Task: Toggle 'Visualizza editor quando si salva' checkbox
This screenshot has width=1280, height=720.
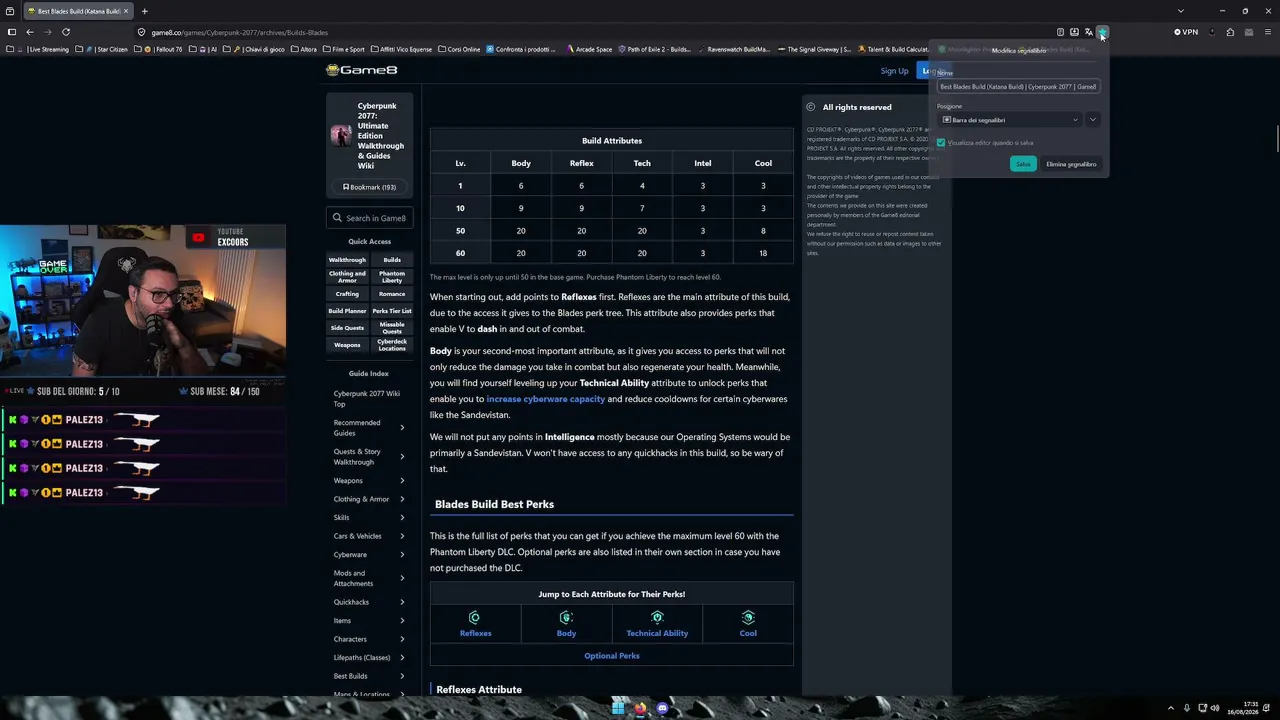Action: pos(941,143)
